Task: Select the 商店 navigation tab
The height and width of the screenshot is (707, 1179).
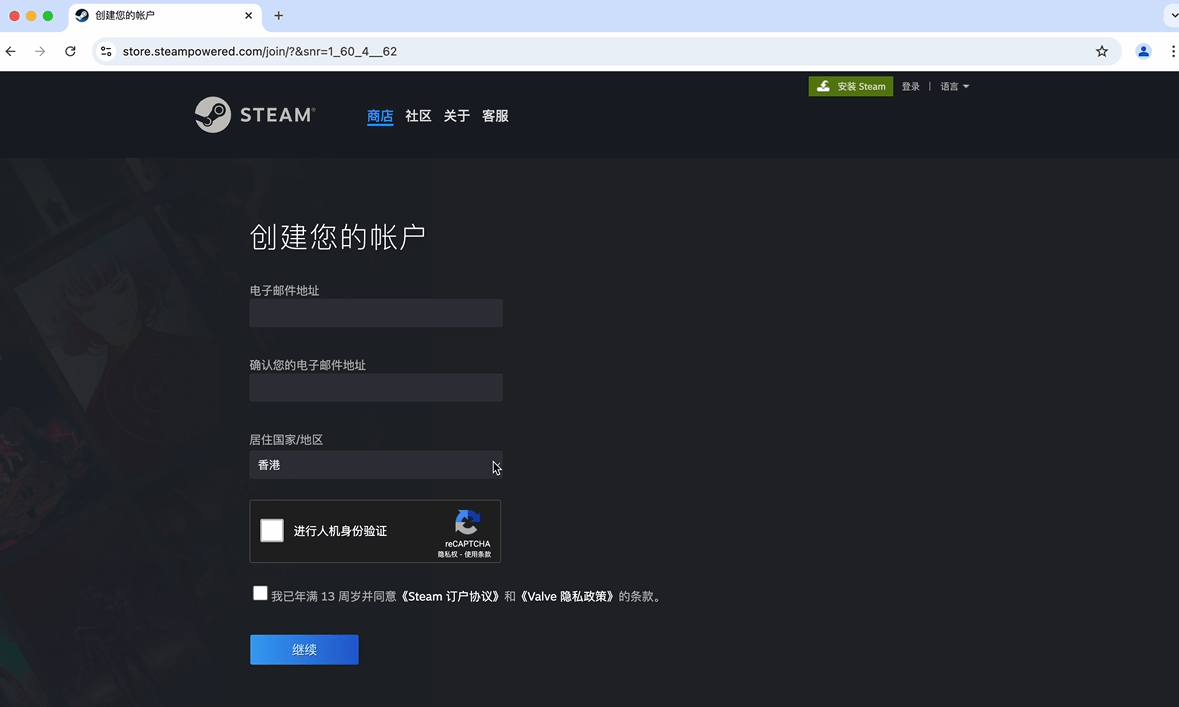Action: click(x=380, y=115)
